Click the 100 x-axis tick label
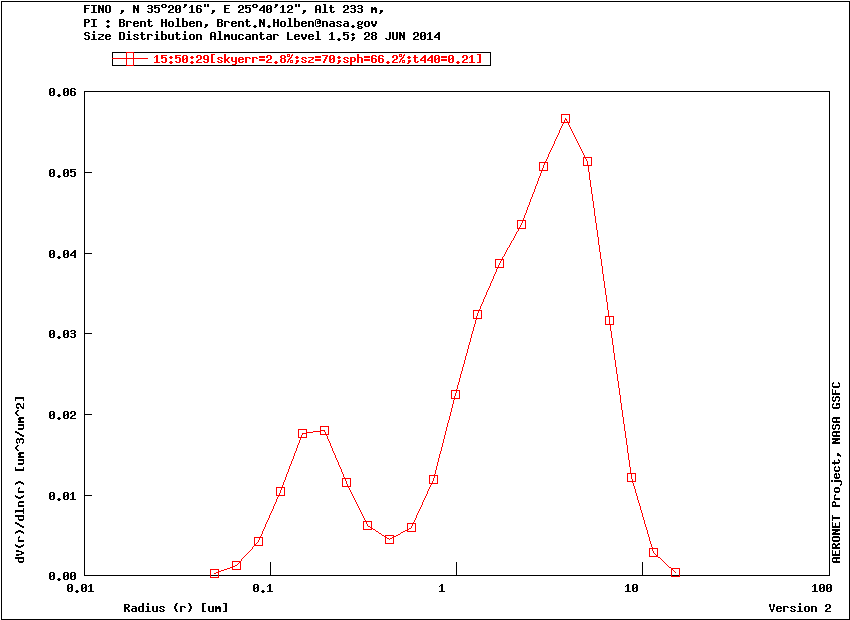Screen dimensions: 850x620 [x=821, y=589]
